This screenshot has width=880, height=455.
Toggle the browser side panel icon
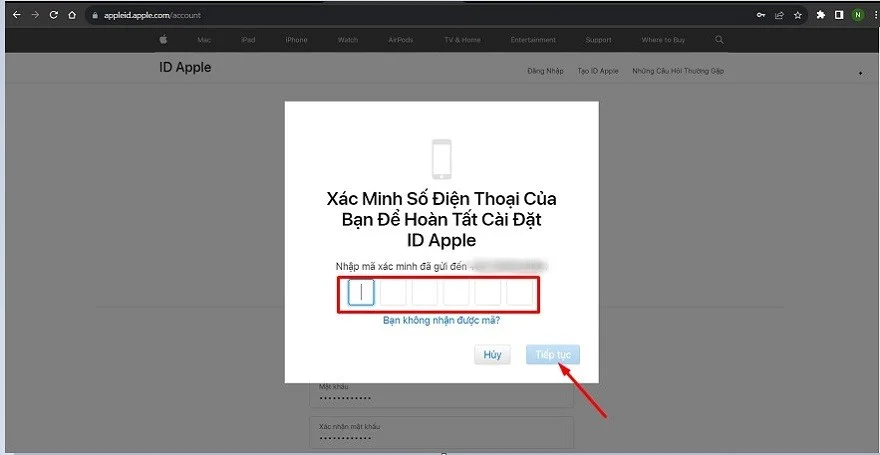[839, 15]
